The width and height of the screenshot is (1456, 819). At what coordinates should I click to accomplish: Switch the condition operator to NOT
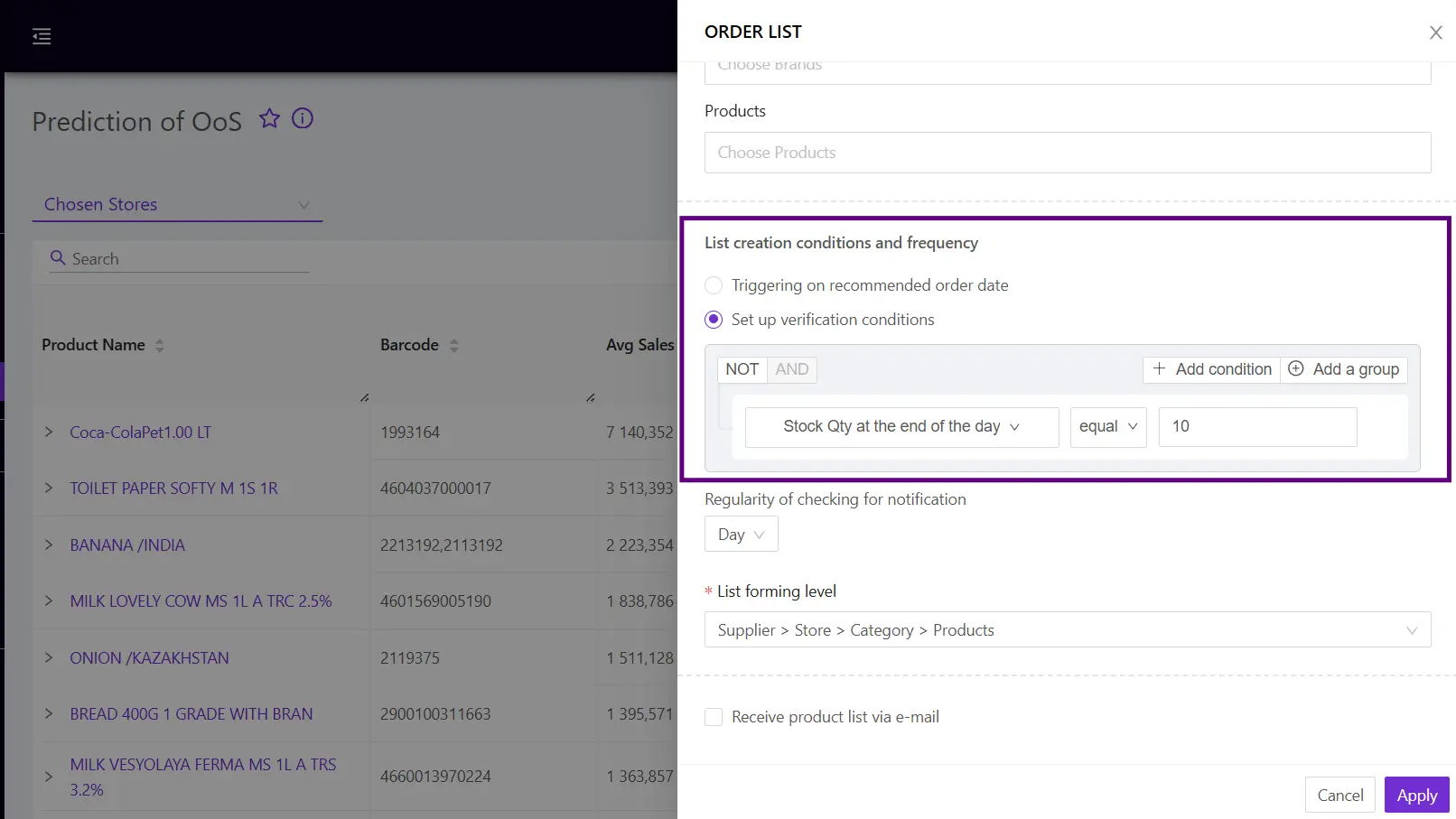(741, 369)
